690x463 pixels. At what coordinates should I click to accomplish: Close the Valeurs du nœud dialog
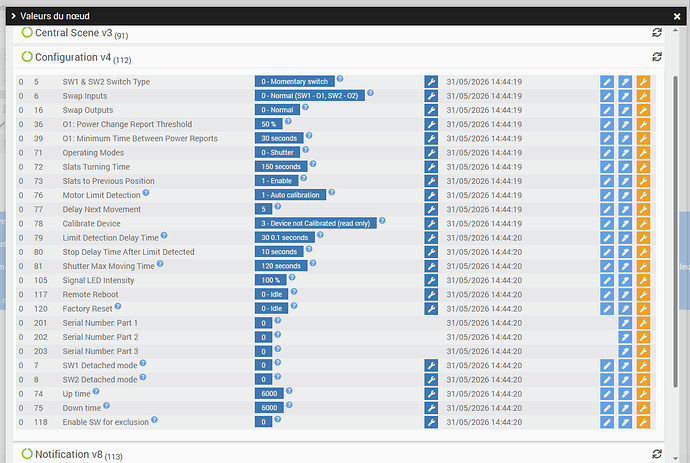point(677,16)
